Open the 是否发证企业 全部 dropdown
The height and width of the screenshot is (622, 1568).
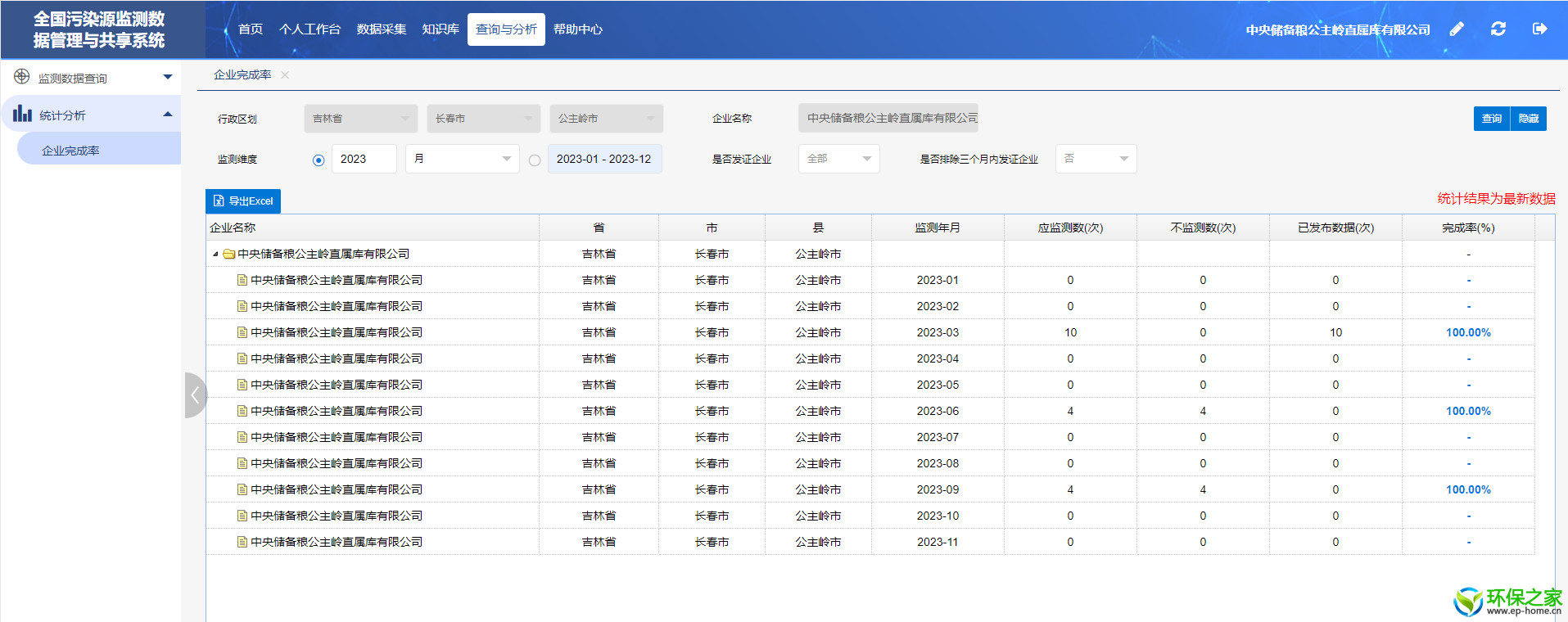[839, 159]
